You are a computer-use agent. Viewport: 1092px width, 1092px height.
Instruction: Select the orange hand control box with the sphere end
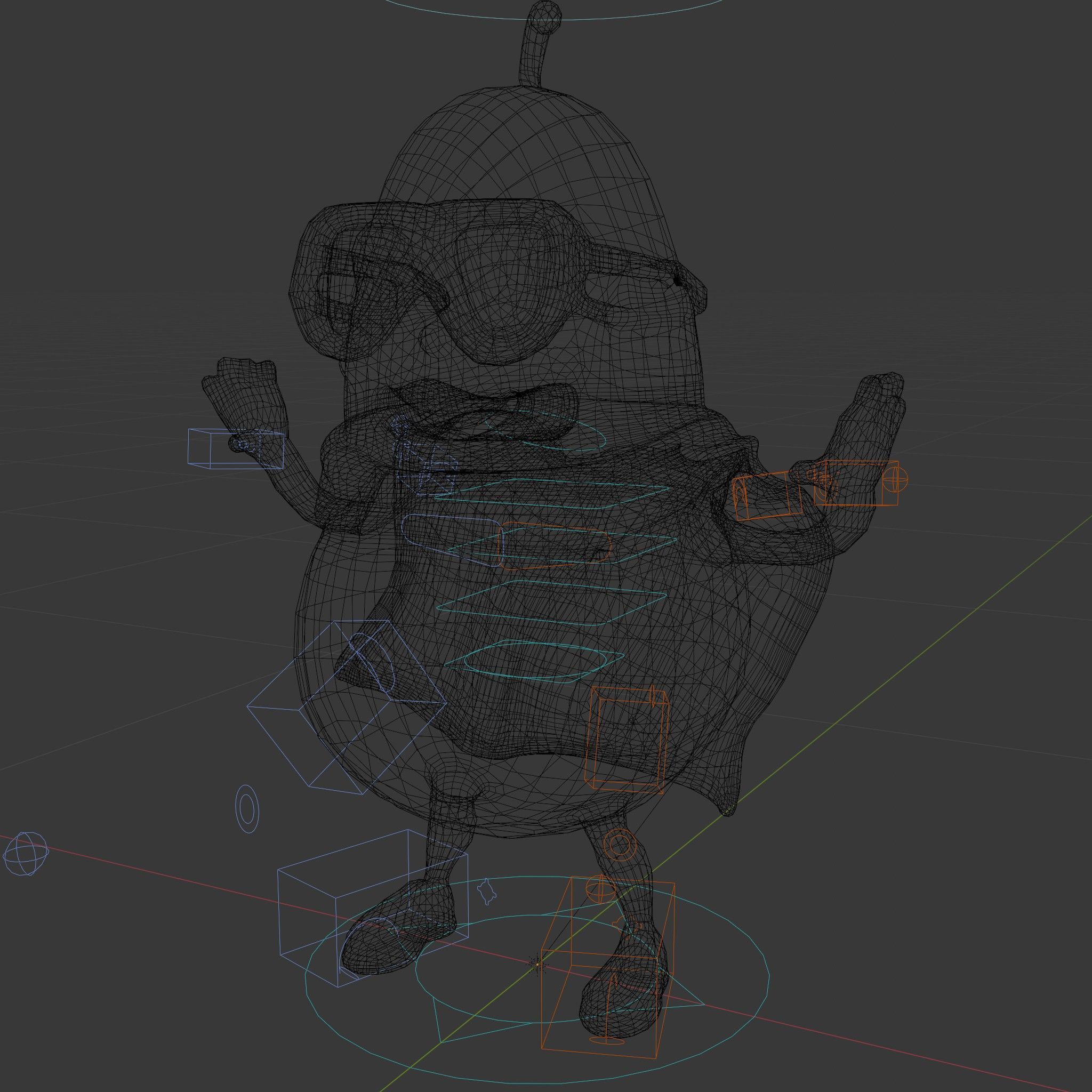(x=861, y=483)
